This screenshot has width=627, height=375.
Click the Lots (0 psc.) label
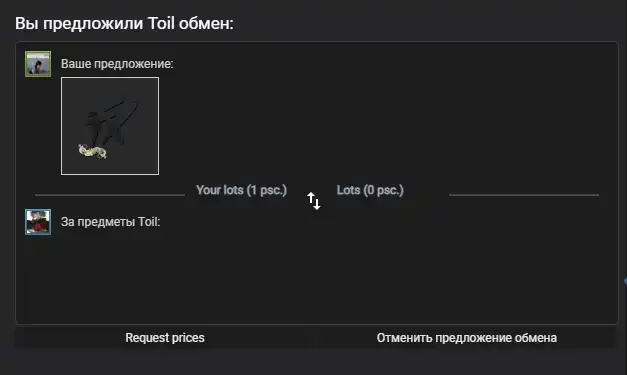pyautogui.click(x=370, y=190)
